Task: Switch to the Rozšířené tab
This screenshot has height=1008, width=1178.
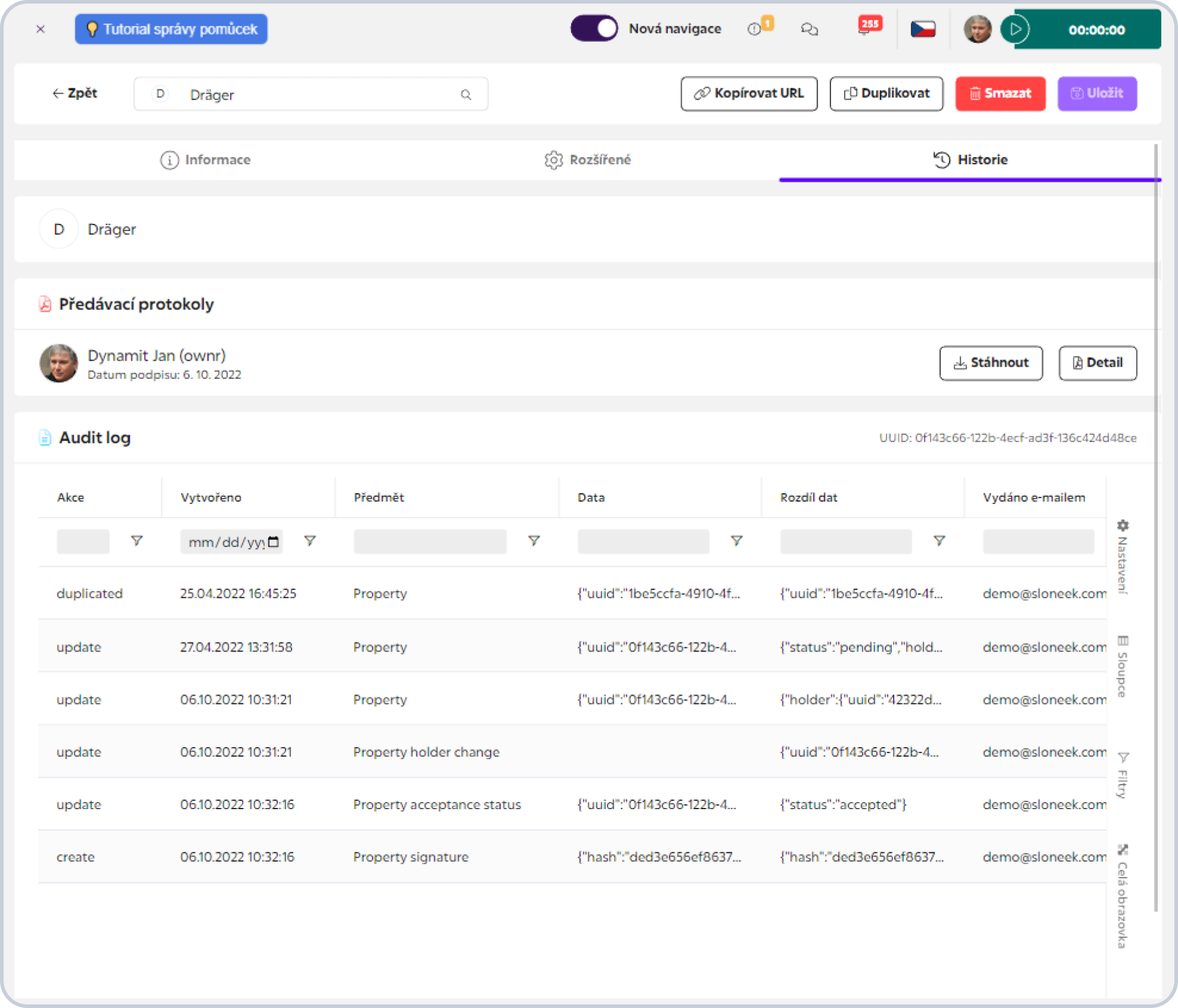Action: click(x=588, y=160)
